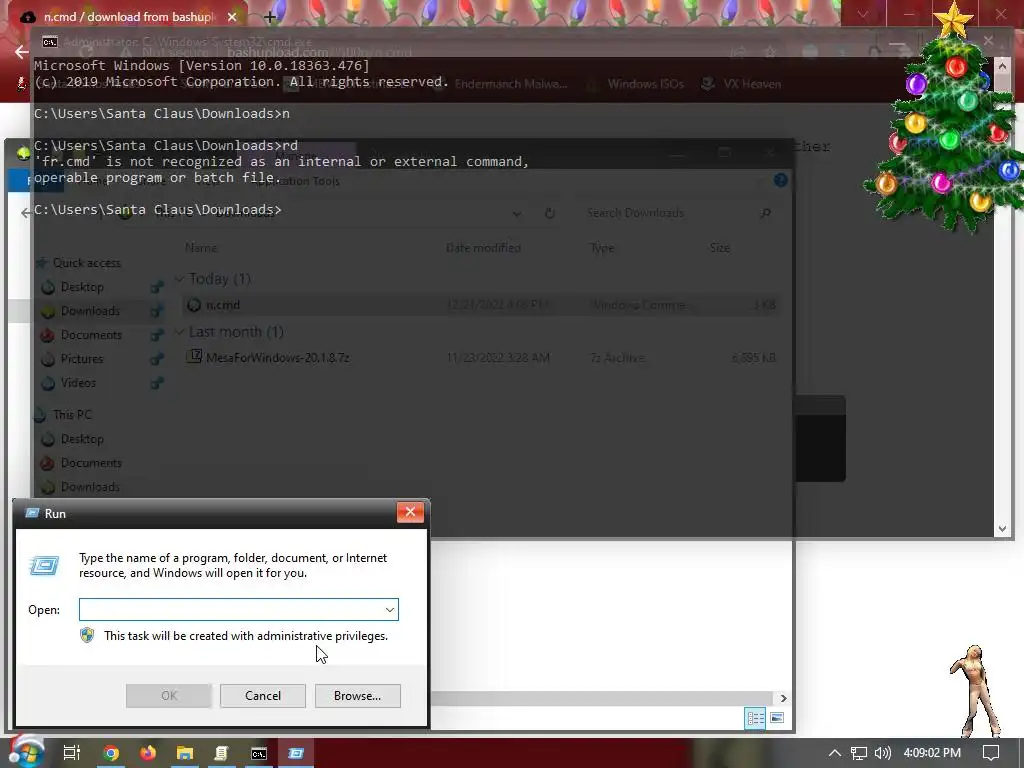This screenshot has height=768, width=1024.
Task: Open the VX Heaven bookmark
Action: tap(741, 84)
